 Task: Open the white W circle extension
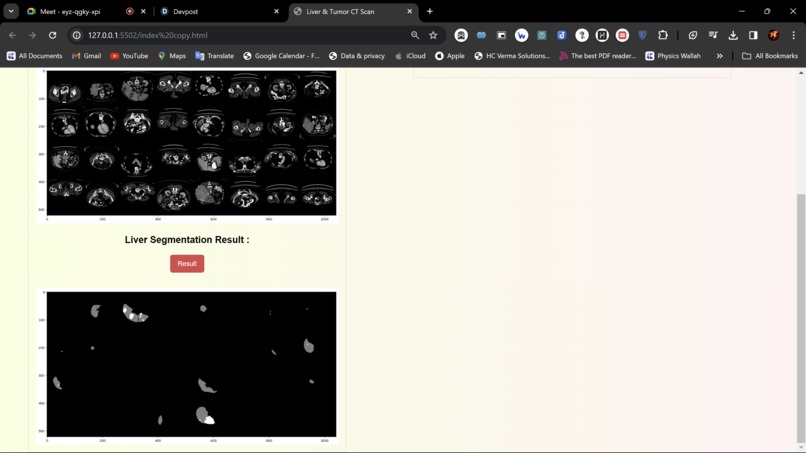coord(521,35)
